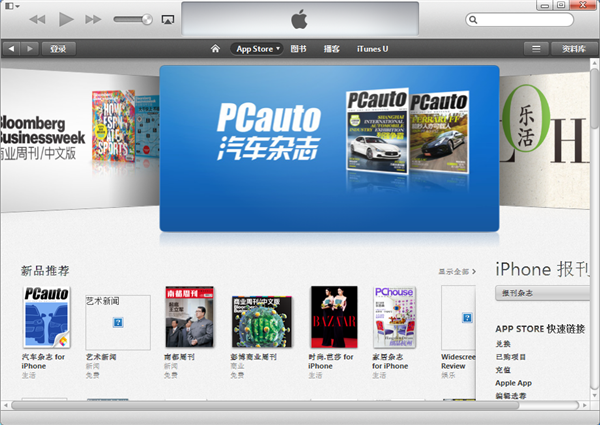Open the 艺术新闻 app placeholder icon

pyautogui.click(x=118, y=322)
